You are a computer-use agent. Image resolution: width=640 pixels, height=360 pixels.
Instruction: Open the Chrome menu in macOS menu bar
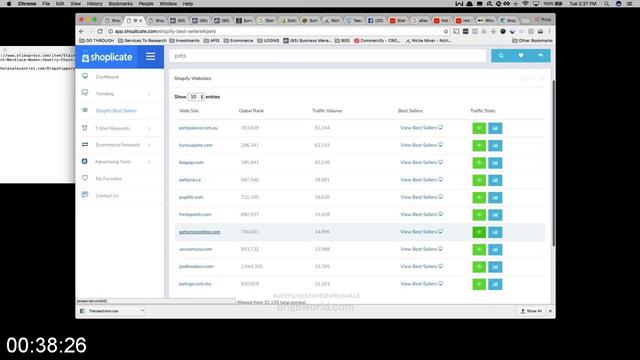click(27, 4)
